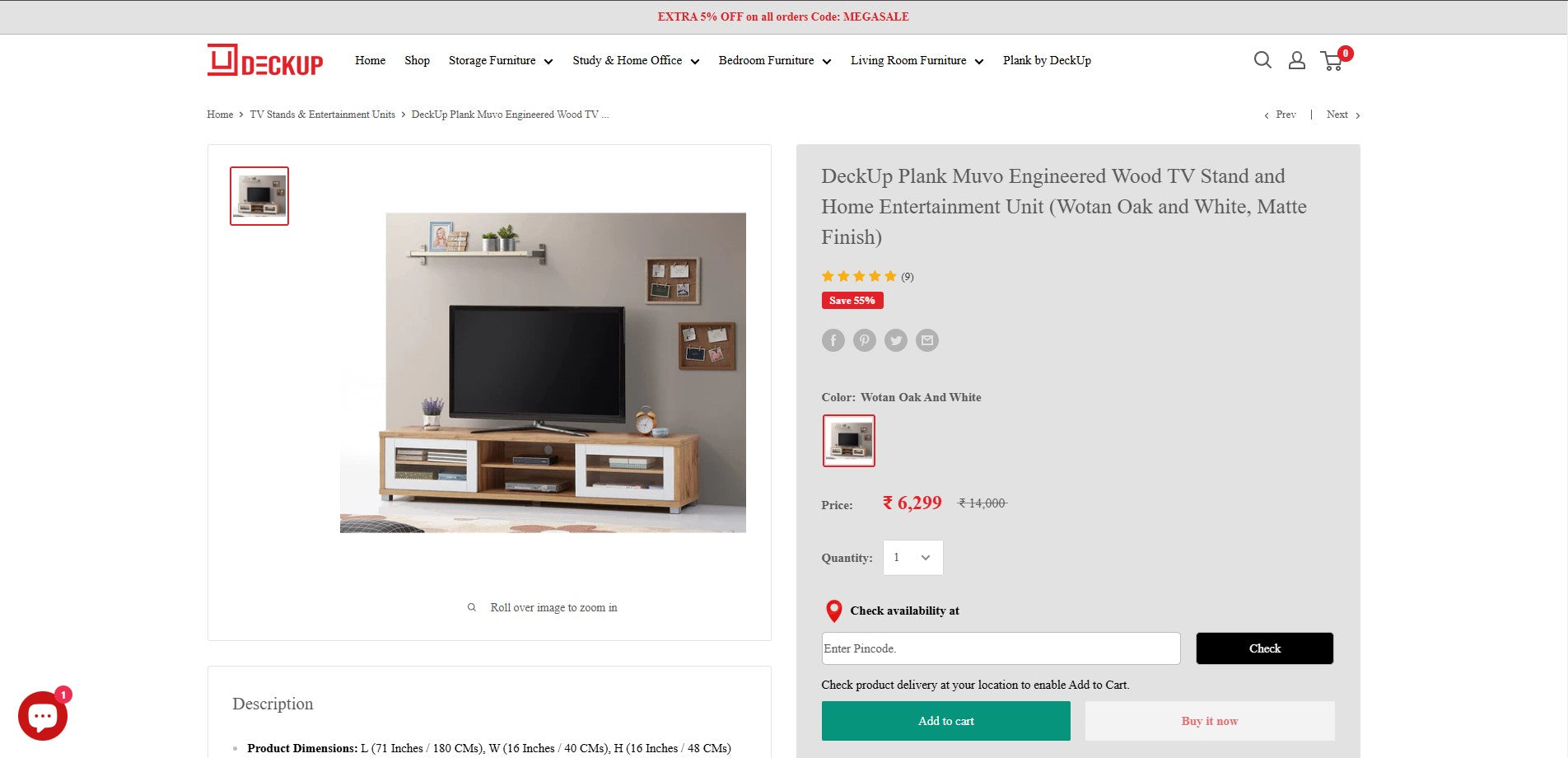
Task: Share product via email icon
Action: pyautogui.click(x=927, y=340)
